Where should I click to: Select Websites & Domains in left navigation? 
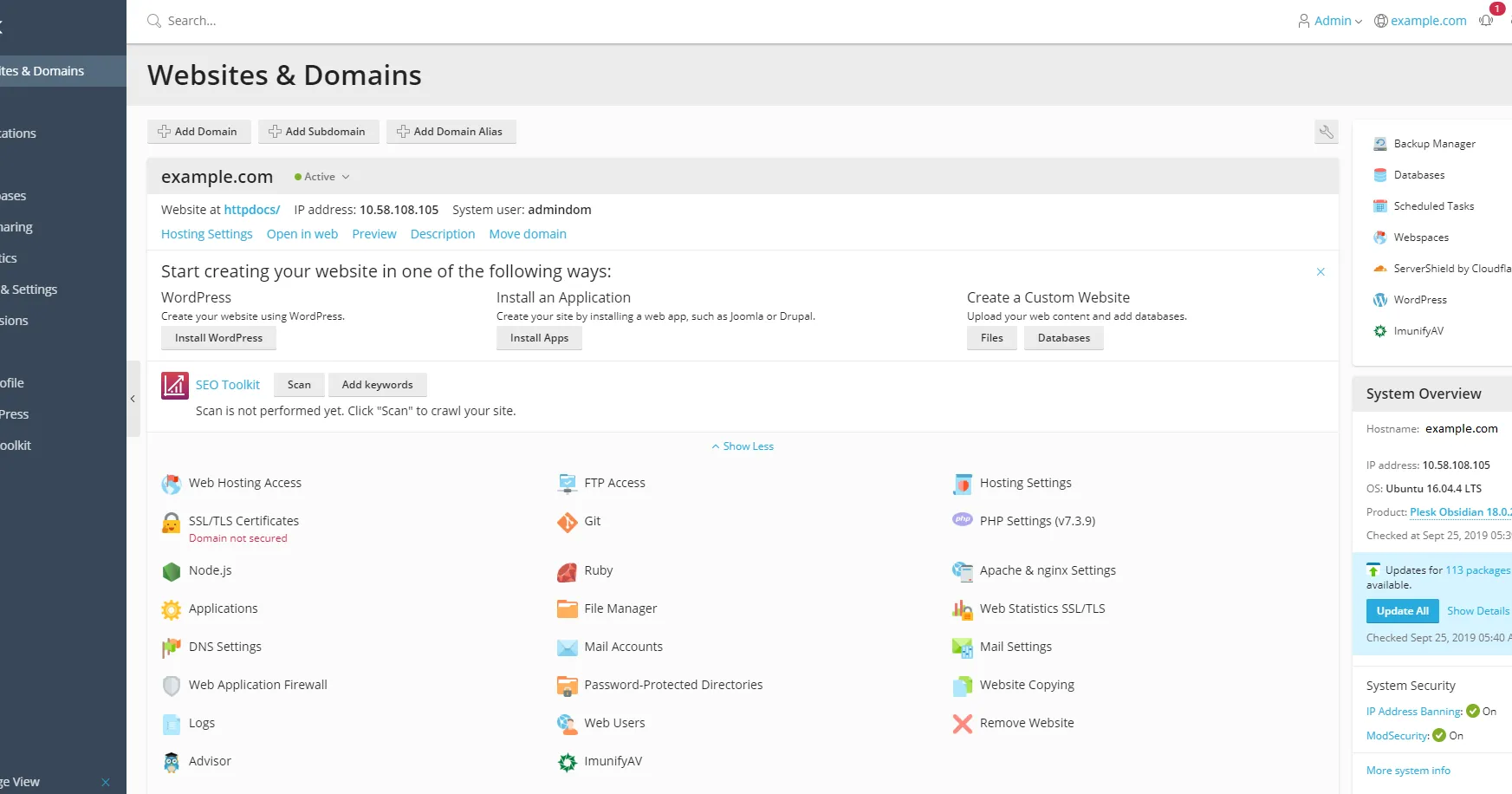click(x=63, y=71)
